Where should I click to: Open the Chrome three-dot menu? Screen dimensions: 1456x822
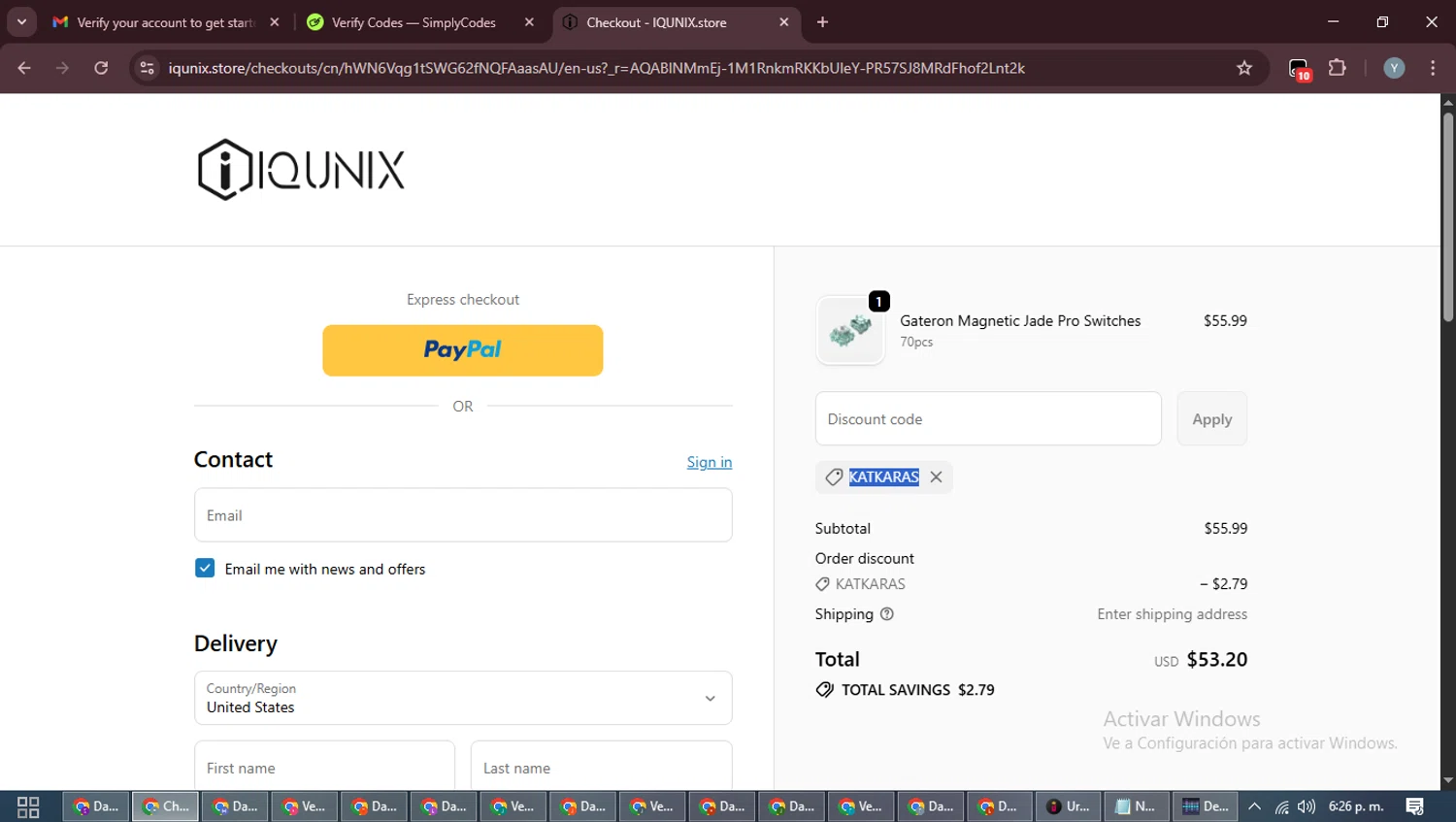1433,68
